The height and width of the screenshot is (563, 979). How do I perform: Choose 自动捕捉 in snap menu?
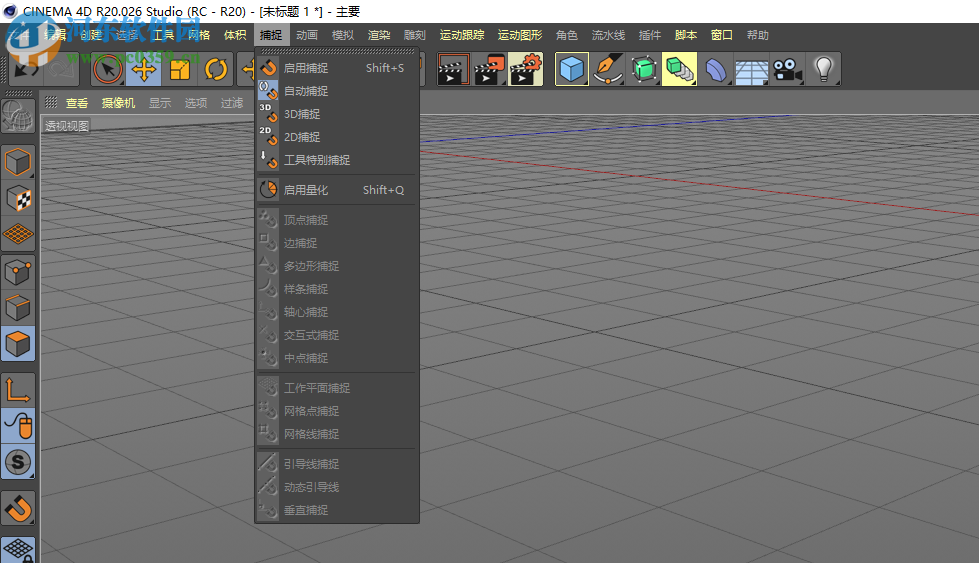point(337,91)
